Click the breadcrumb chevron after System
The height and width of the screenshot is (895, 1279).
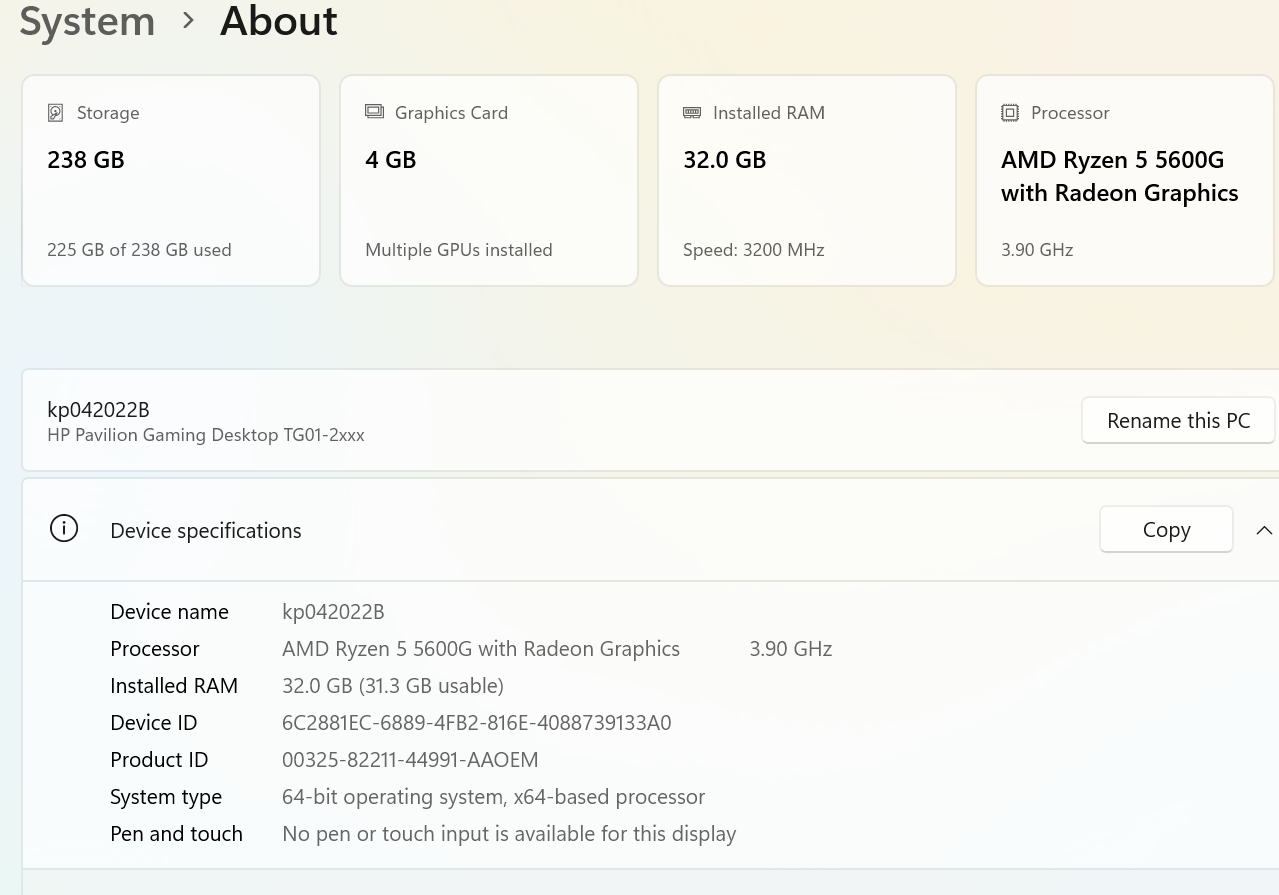click(188, 21)
